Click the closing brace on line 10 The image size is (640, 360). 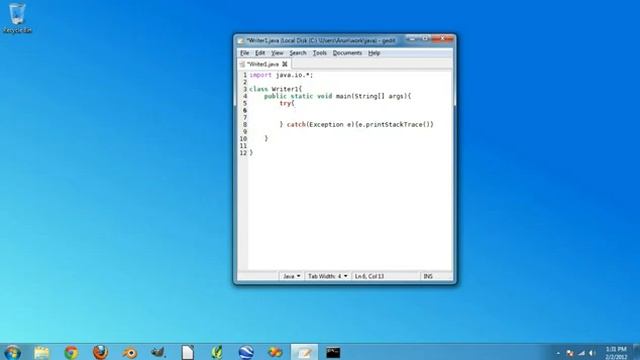pyautogui.click(x=266, y=139)
